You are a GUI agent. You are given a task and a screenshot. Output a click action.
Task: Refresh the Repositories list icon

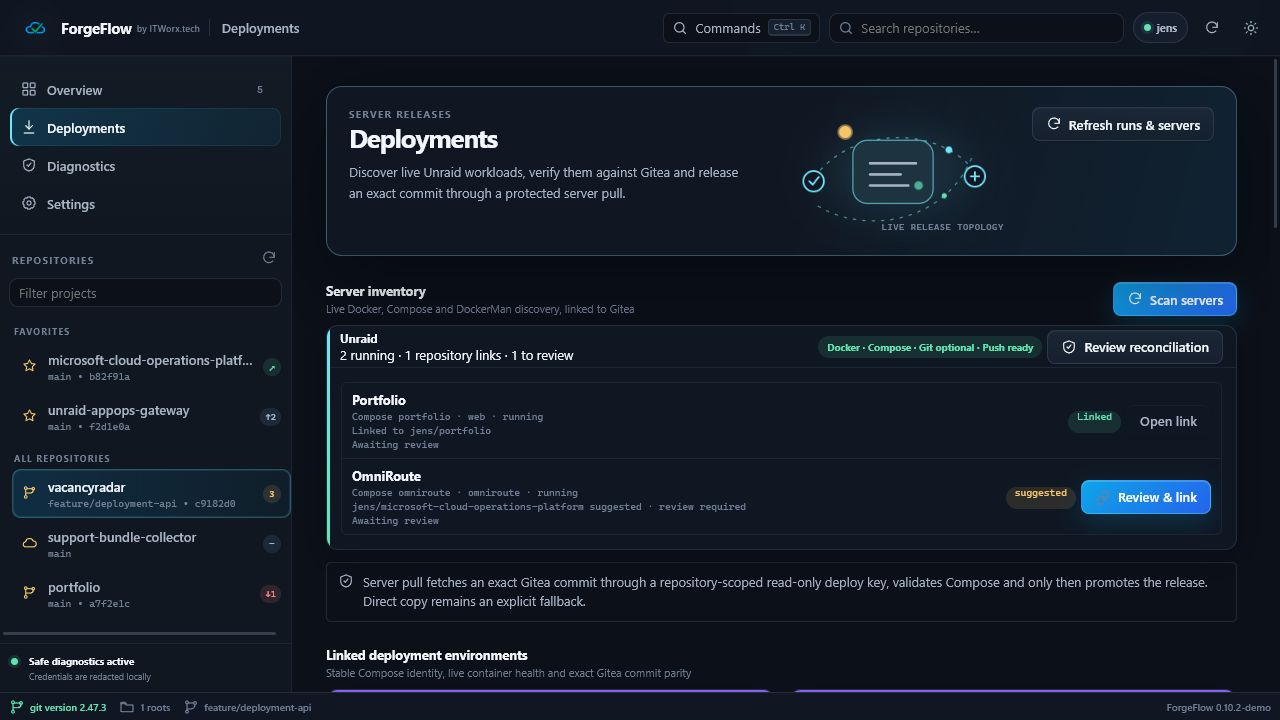[269, 258]
